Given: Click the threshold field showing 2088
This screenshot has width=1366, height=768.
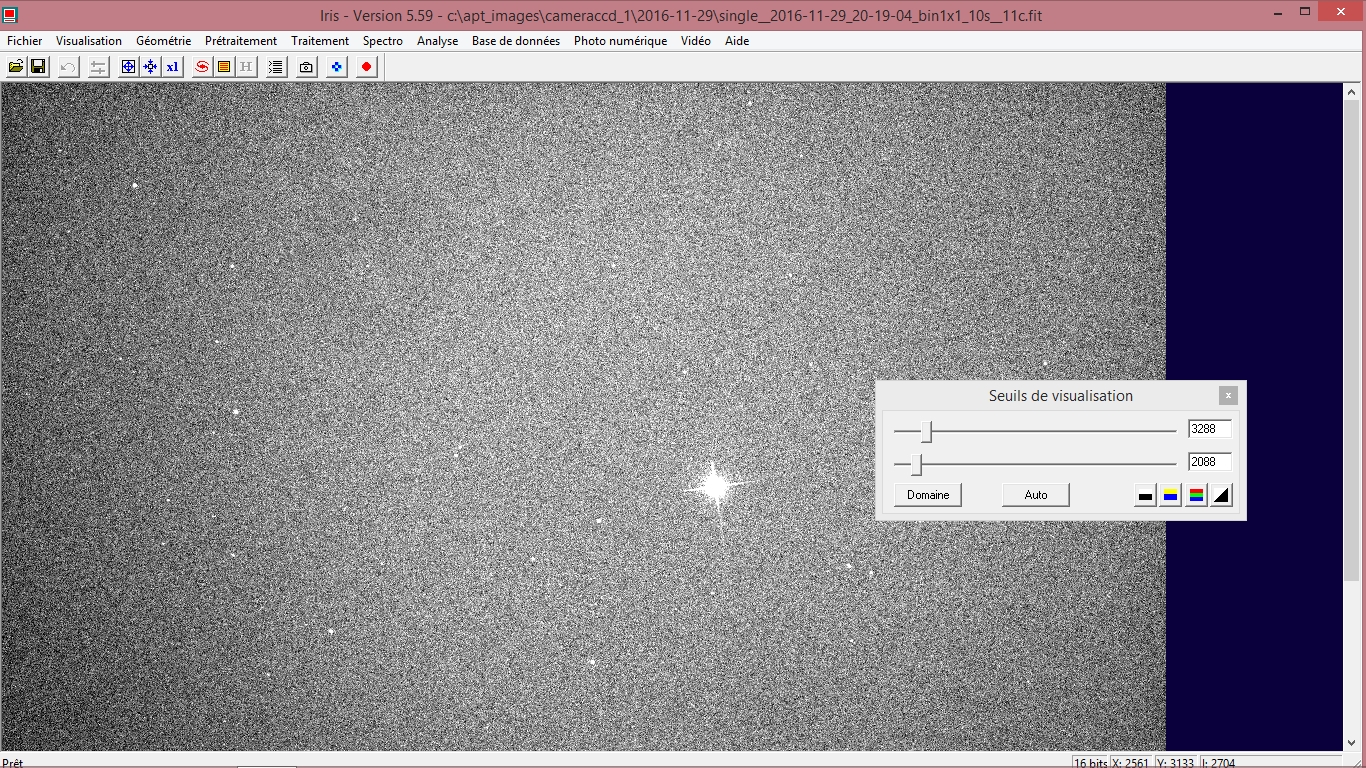Looking at the screenshot, I should tap(1210, 462).
